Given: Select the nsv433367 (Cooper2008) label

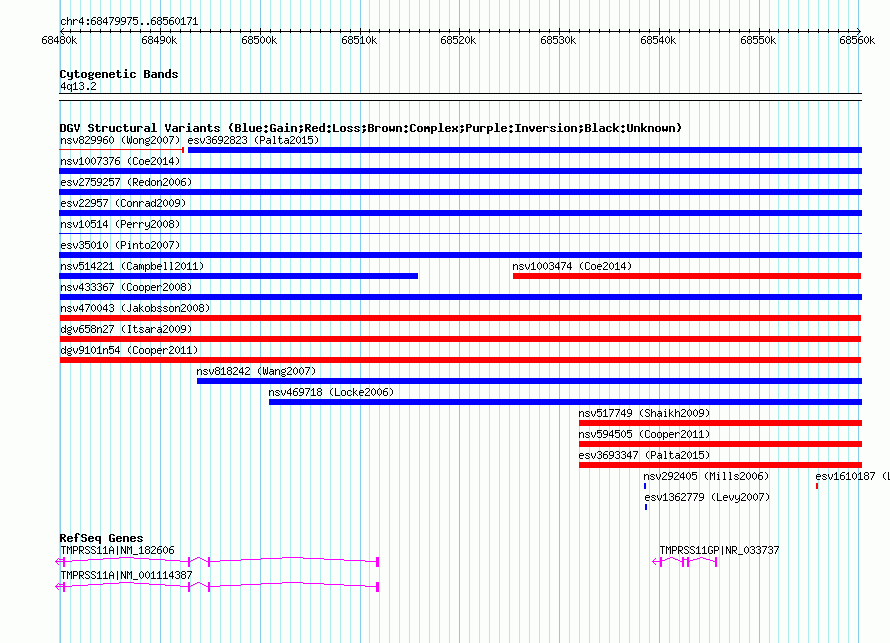Looking at the screenshot, I should point(126,287).
